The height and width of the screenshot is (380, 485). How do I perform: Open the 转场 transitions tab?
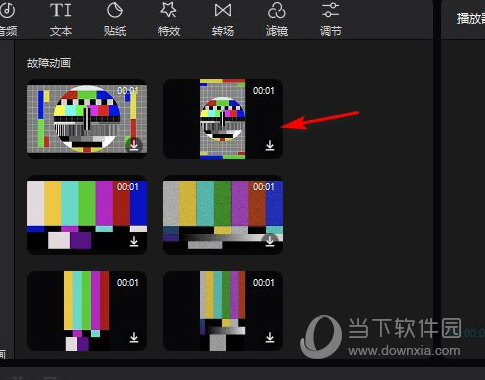[223, 19]
